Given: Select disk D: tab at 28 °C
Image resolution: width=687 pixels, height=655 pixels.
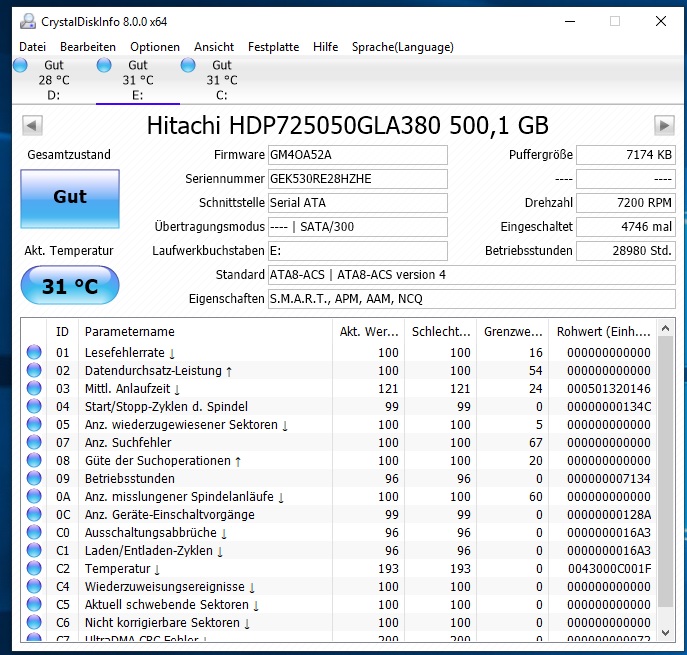Looking at the screenshot, I should click(54, 80).
